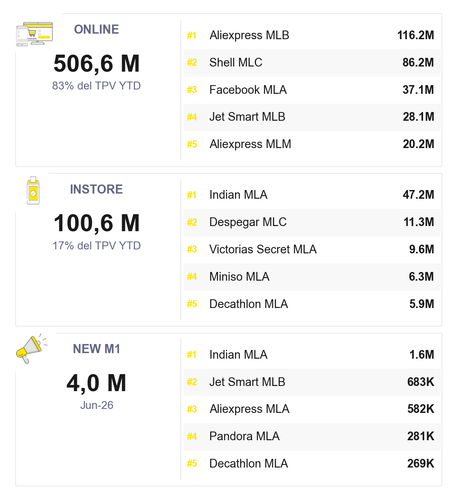The width and height of the screenshot is (455, 500).
Task: Select Jet Smart MLB in Online list
Action: (x=312, y=117)
